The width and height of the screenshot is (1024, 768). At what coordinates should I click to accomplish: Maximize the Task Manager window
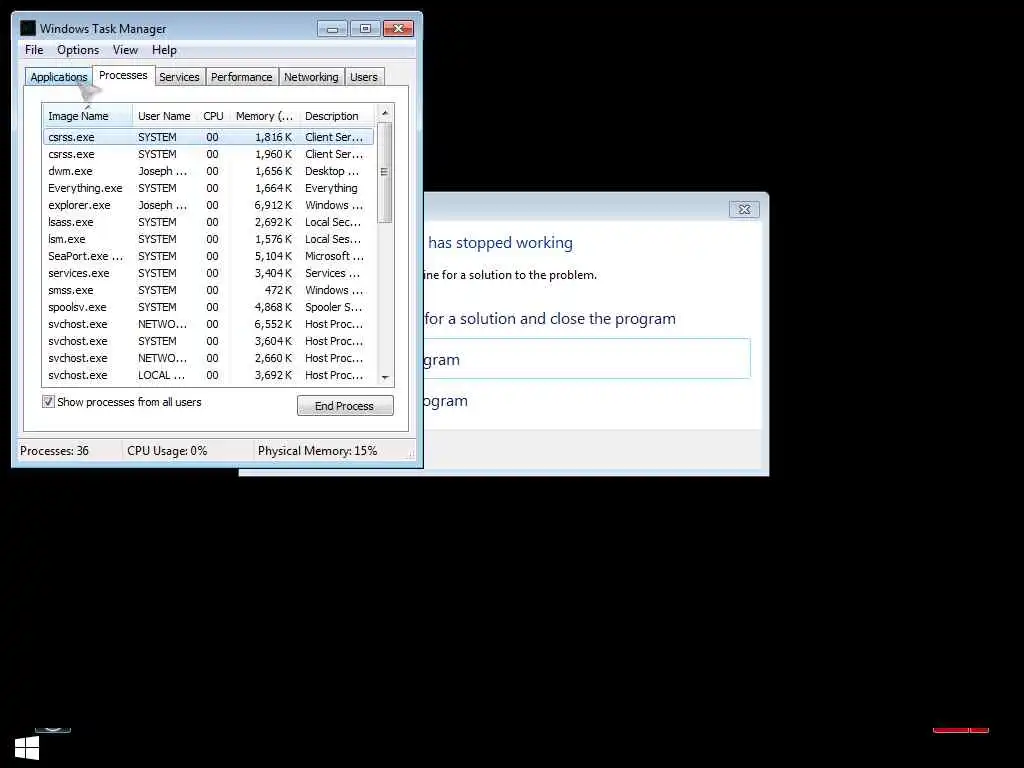365,29
